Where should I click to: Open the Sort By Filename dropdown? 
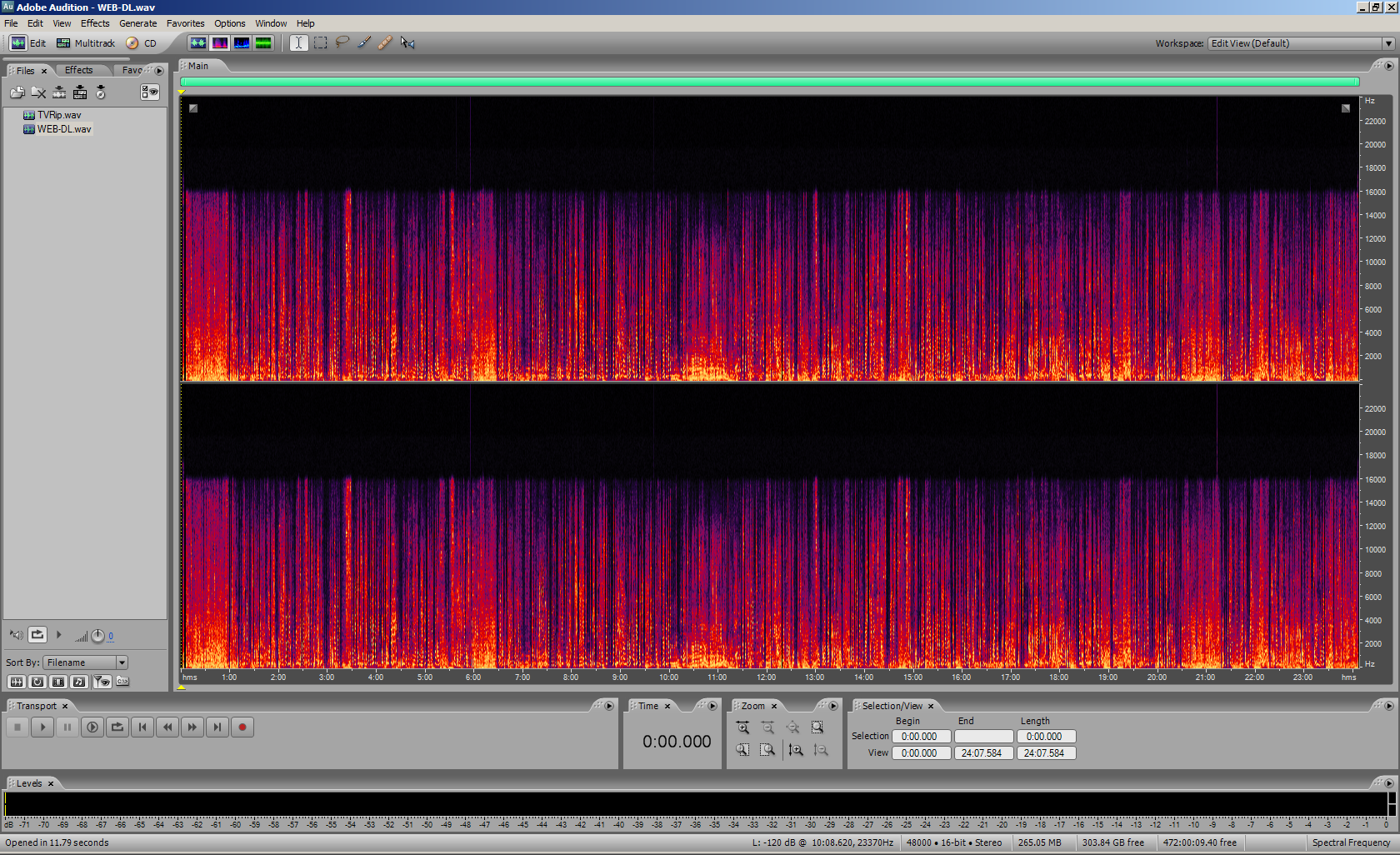point(85,662)
